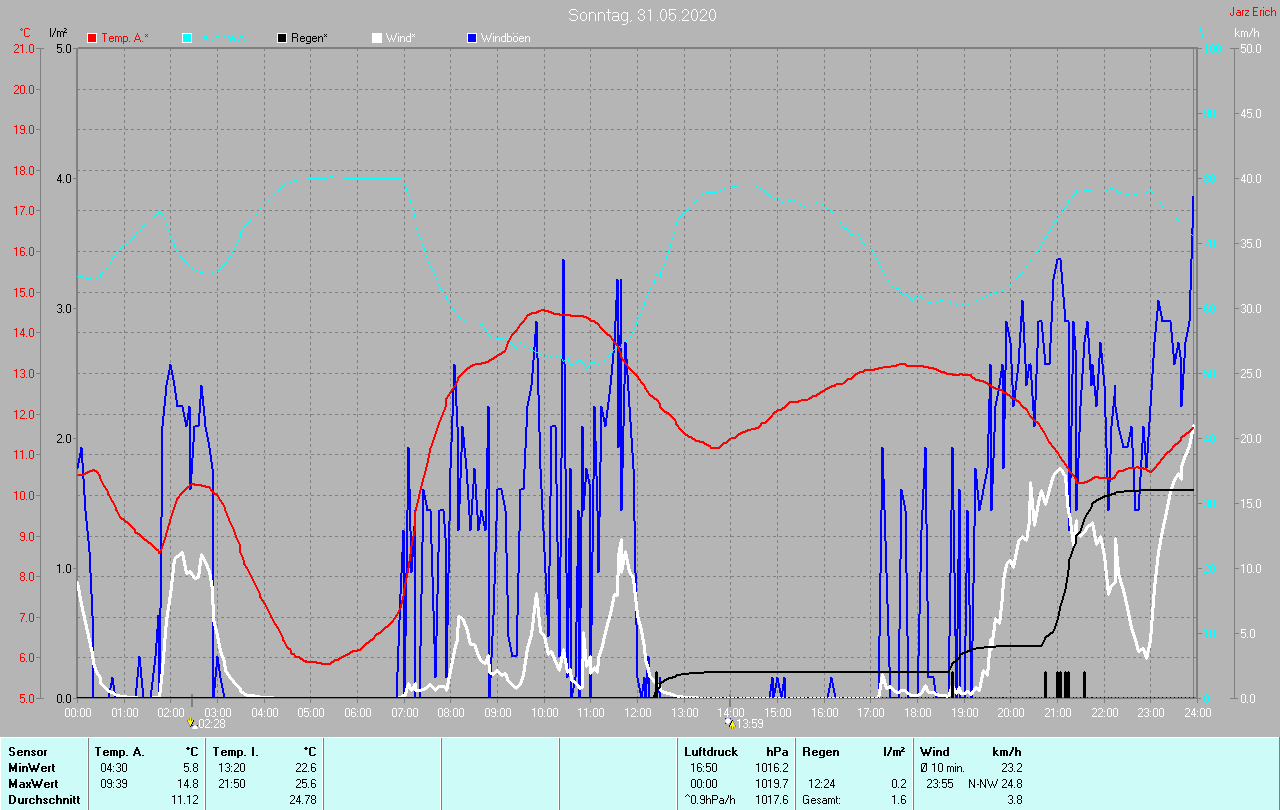Viewport: 1280px width, 810px height.
Task: Click the sunset marker at 13:59
Action: (730, 723)
